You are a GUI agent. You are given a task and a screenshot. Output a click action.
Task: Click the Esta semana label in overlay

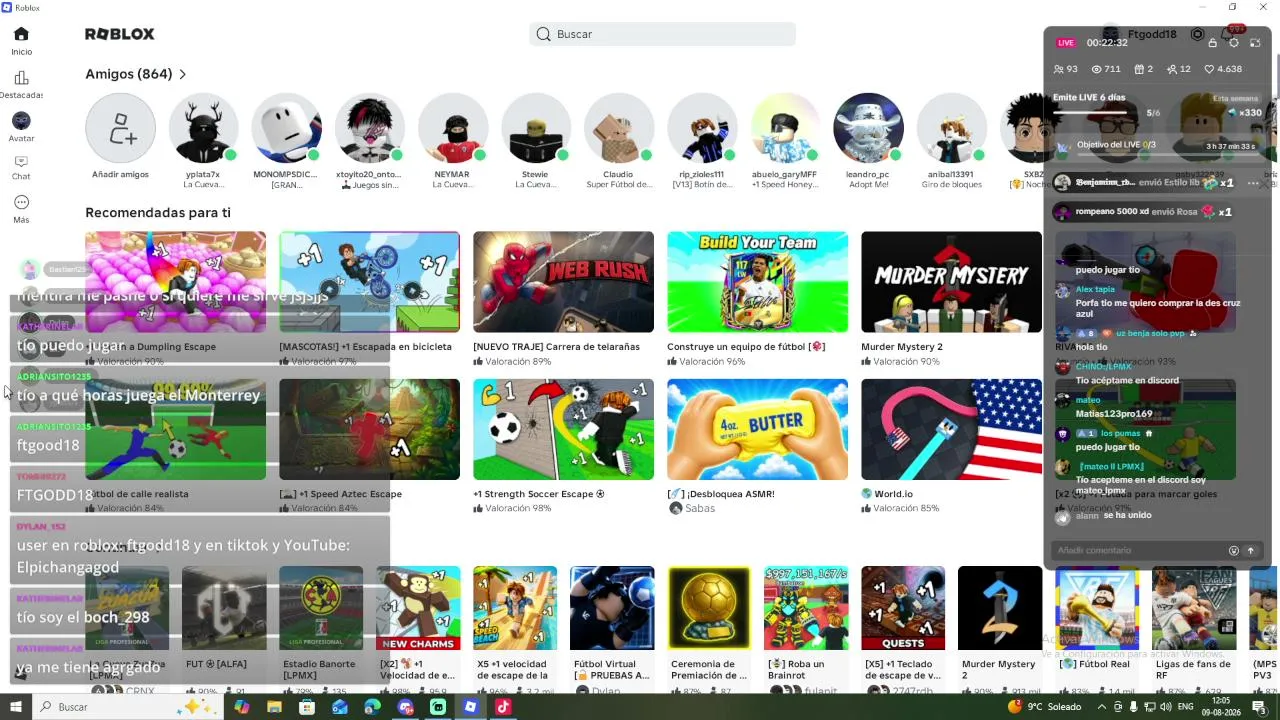pos(1236,98)
